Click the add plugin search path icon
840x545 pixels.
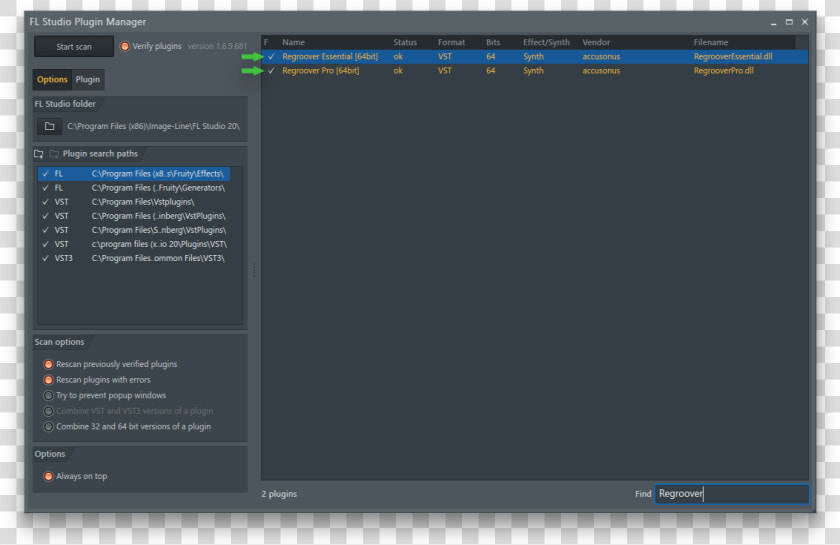(39, 154)
